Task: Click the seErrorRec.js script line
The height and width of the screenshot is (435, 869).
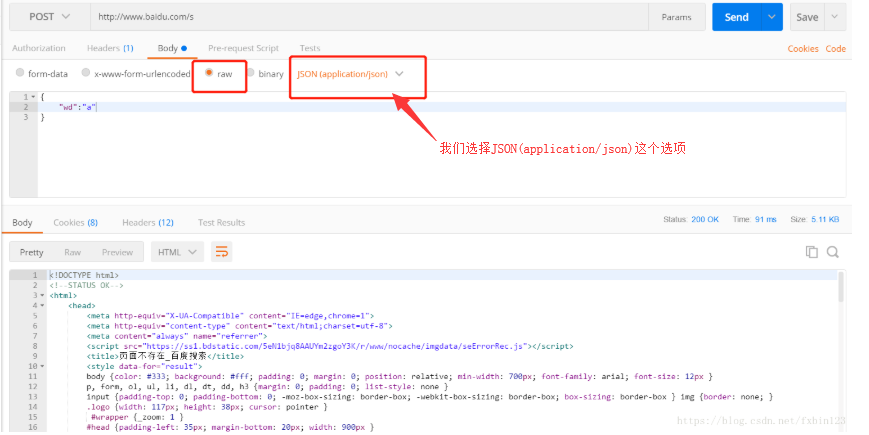Action: (330, 346)
